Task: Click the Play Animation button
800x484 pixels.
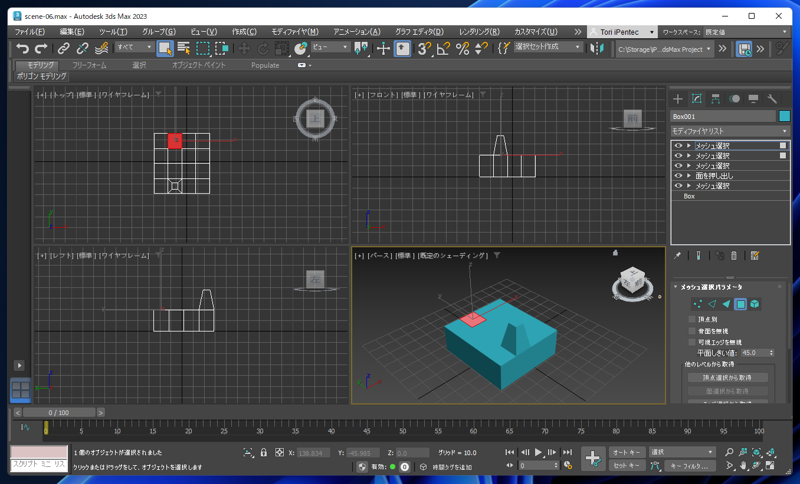Action: pyautogui.click(x=538, y=452)
